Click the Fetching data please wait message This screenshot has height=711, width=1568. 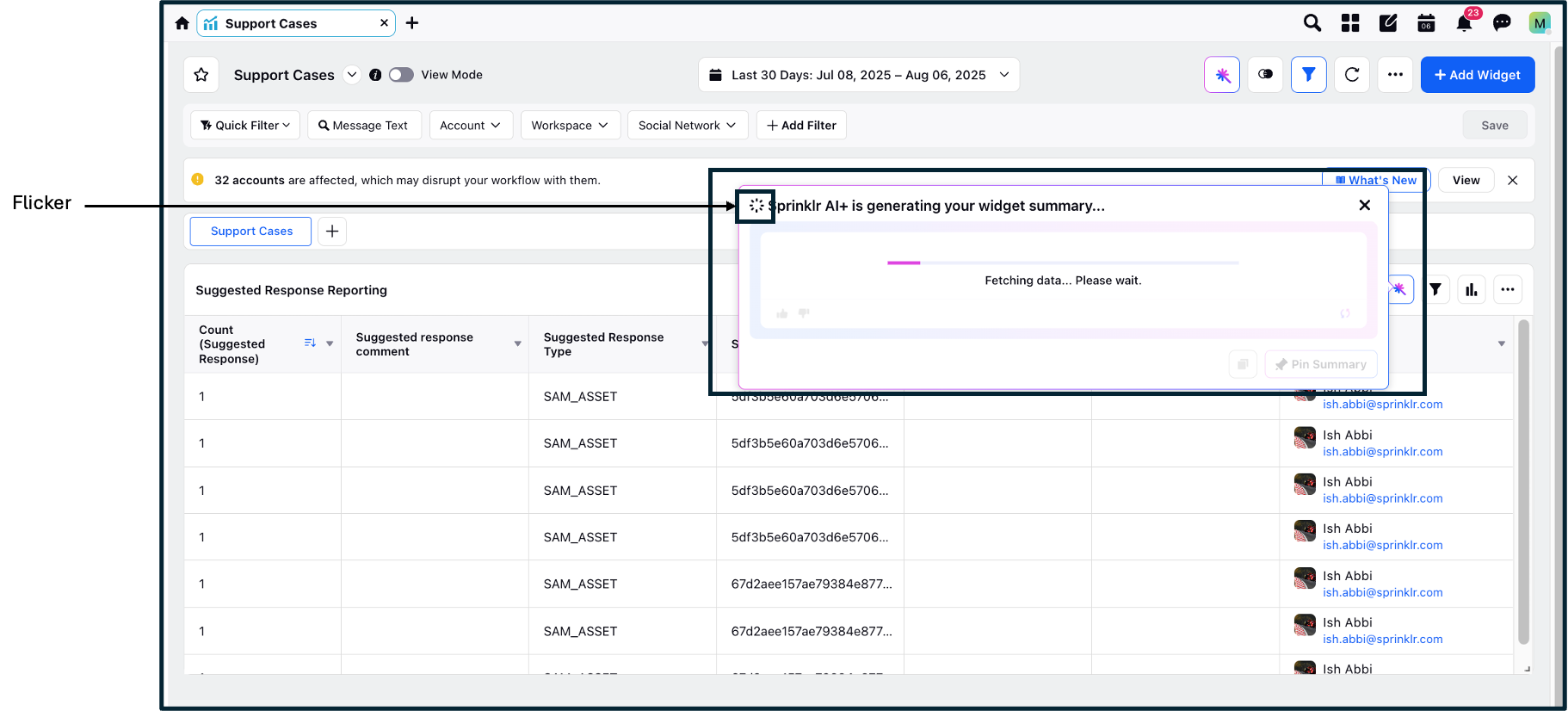coord(1063,281)
